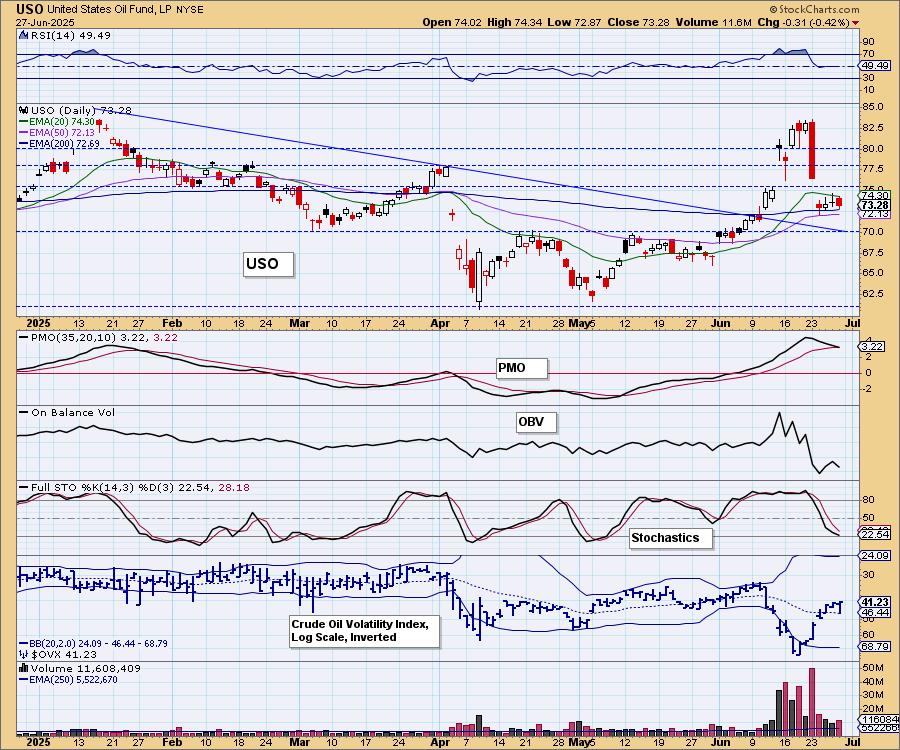This screenshot has height=750, width=900.
Task: Click the red down arrow beside Chg
Action: click(856, 23)
